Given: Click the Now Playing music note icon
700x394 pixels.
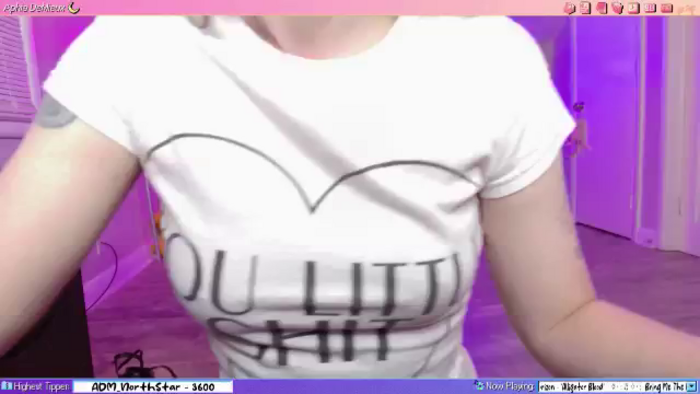Looking at the screenshot, I should (x=479, y=386).
